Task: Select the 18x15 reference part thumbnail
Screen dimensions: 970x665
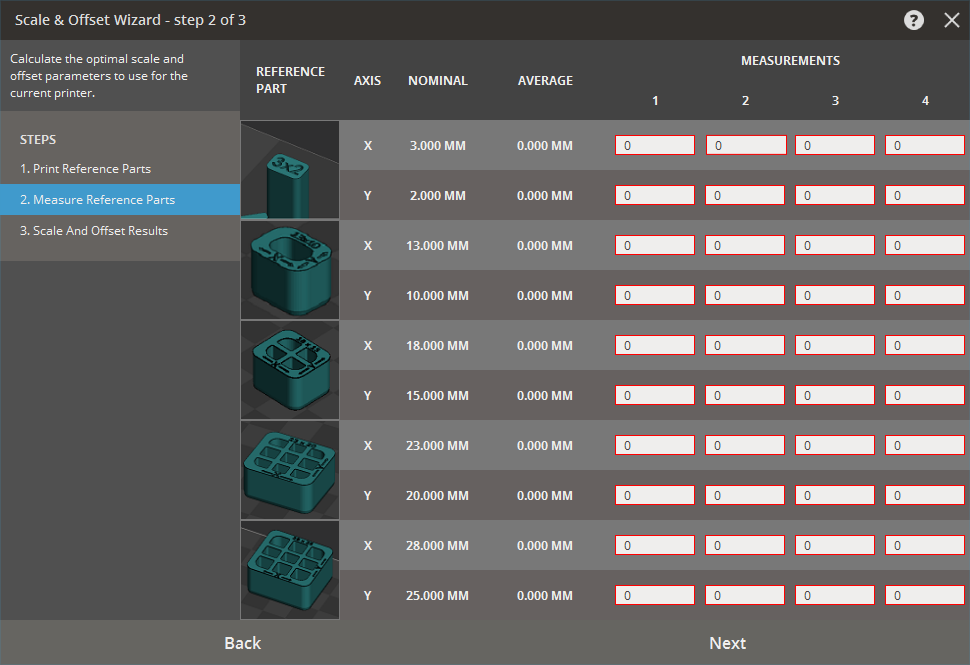Action: coord(290,370)
